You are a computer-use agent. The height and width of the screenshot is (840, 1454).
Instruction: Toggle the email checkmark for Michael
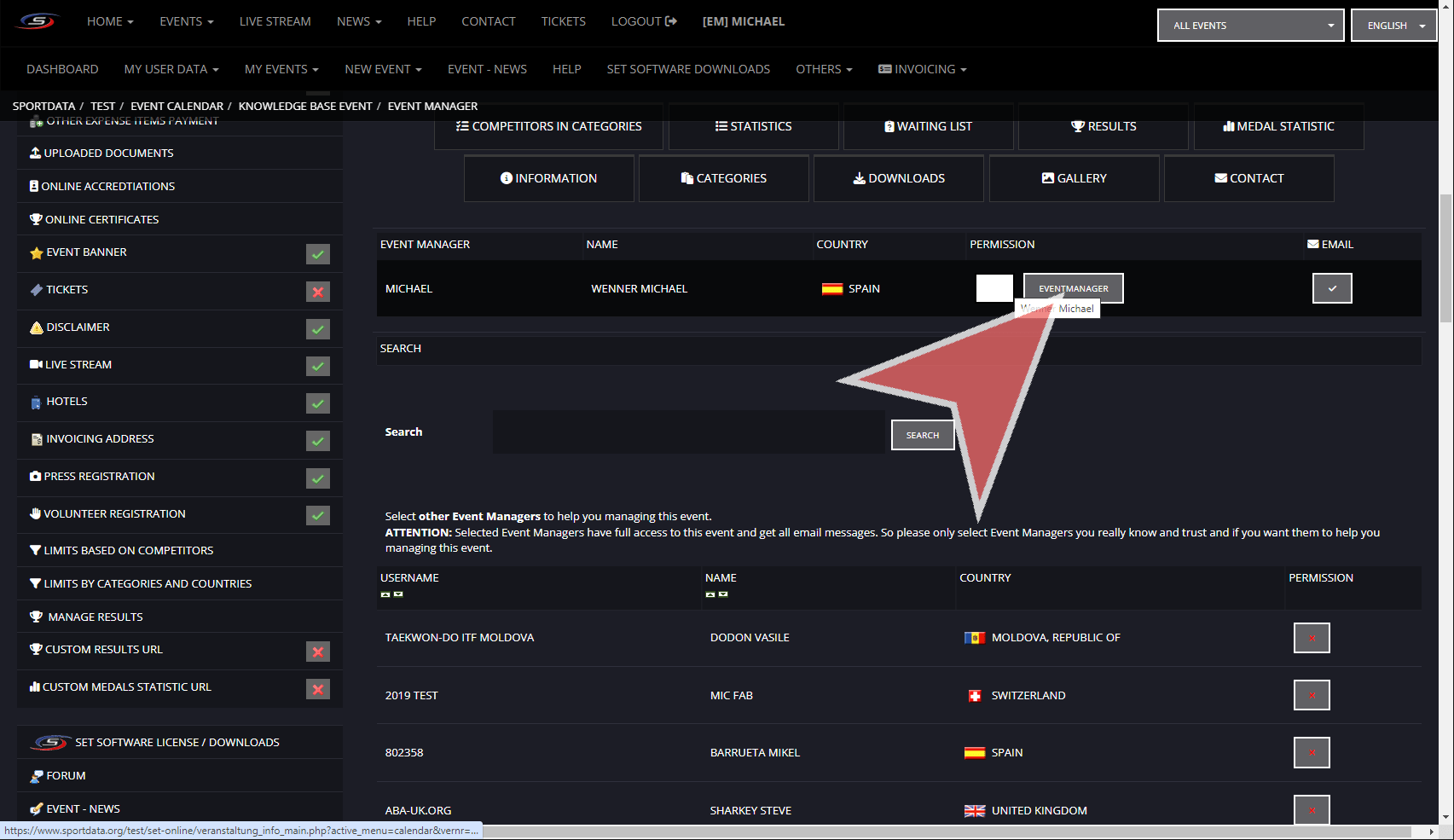pyautogui.click(x=1331, y=288)
